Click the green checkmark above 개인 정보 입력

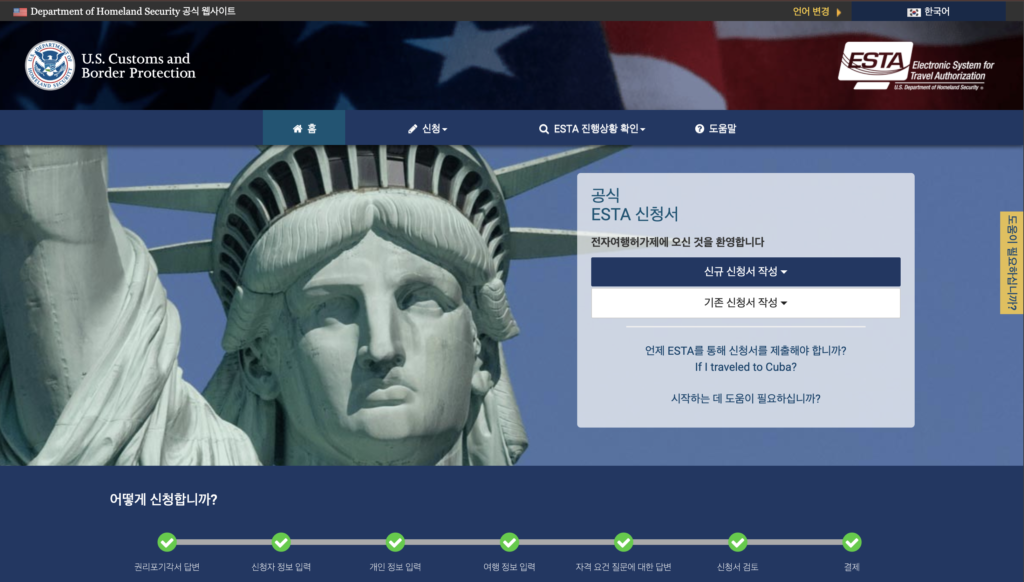395,542
